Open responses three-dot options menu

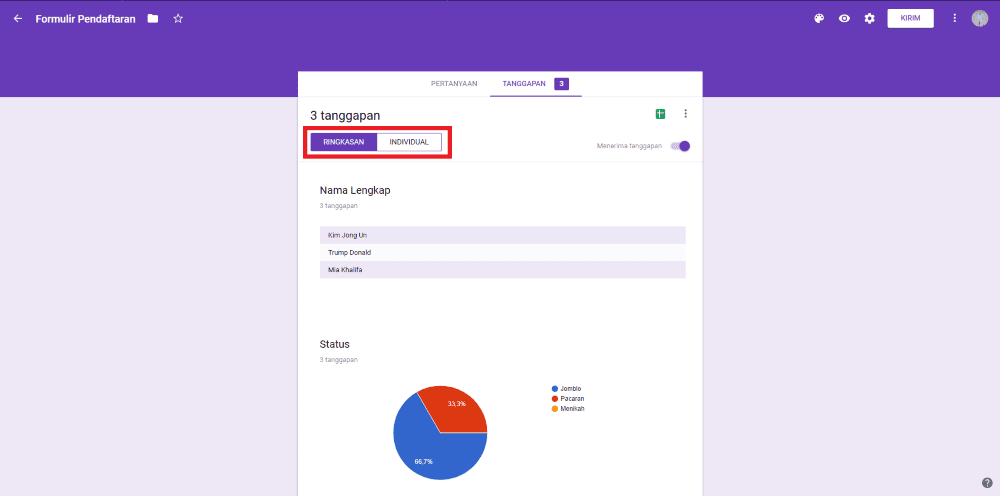pyautogui.click(x=686, y=113)
